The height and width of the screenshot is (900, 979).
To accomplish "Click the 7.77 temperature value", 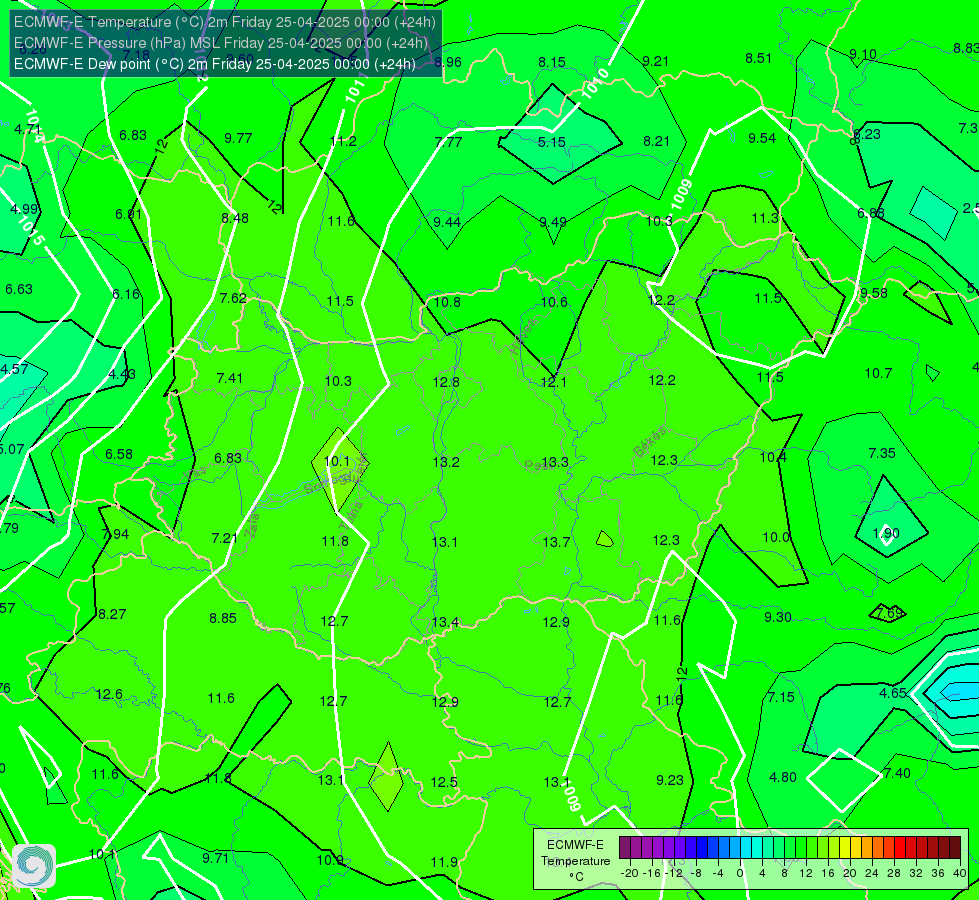I will tap(448, 142).
